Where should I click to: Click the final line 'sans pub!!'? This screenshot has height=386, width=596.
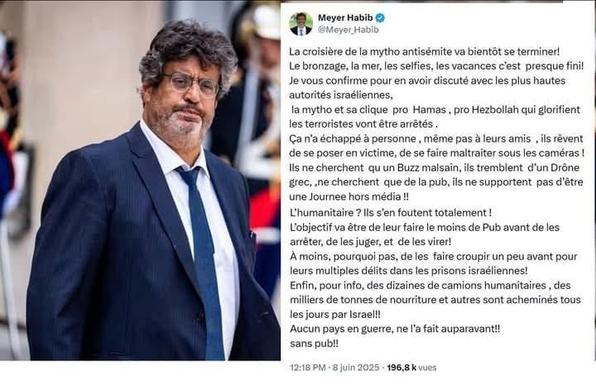(x=314, y=343)
